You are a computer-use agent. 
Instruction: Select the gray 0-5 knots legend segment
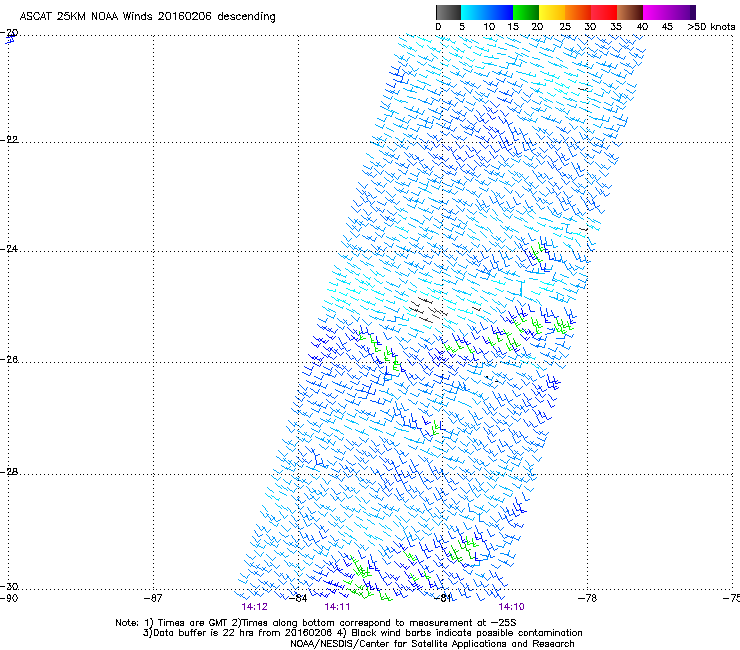[x=448, y=12]
